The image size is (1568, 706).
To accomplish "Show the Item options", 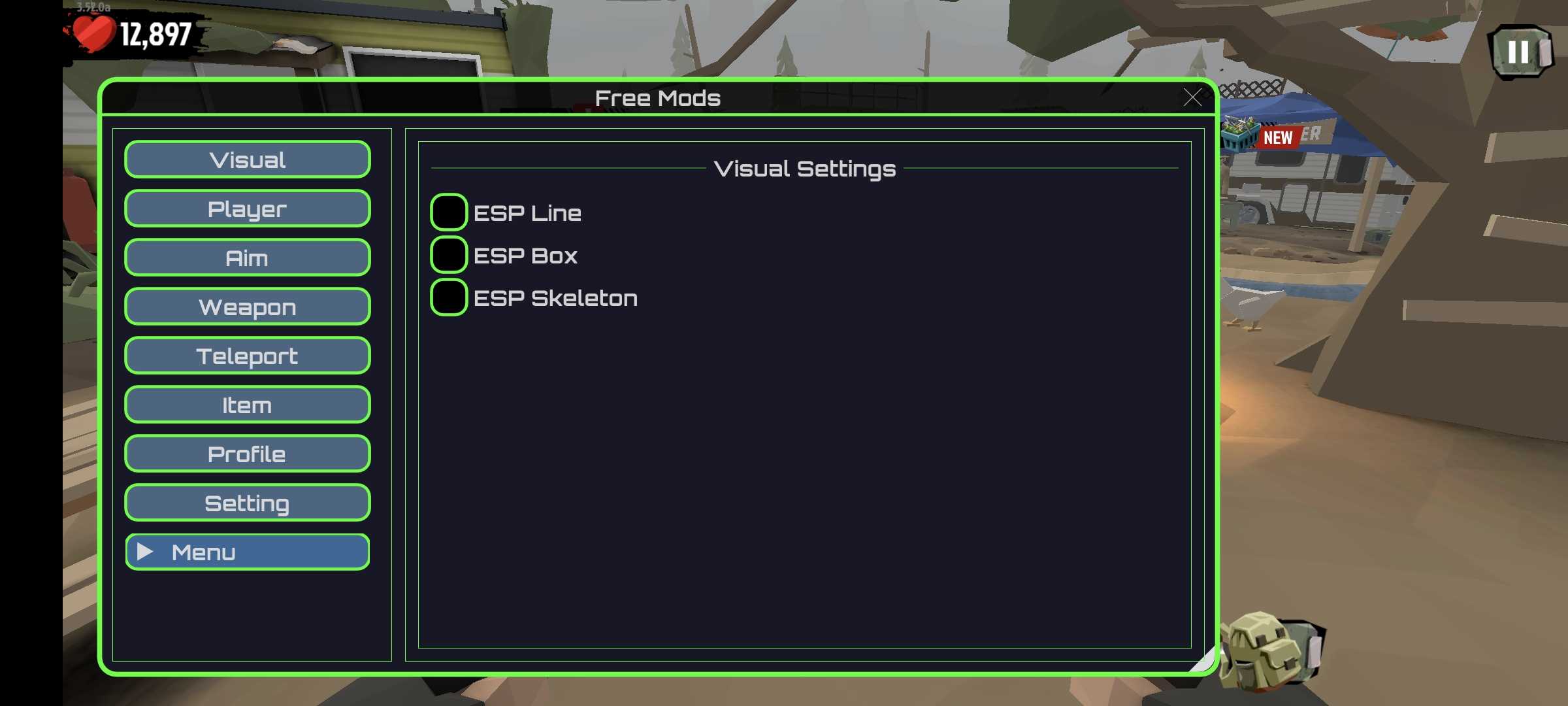I will coord(248,405).
